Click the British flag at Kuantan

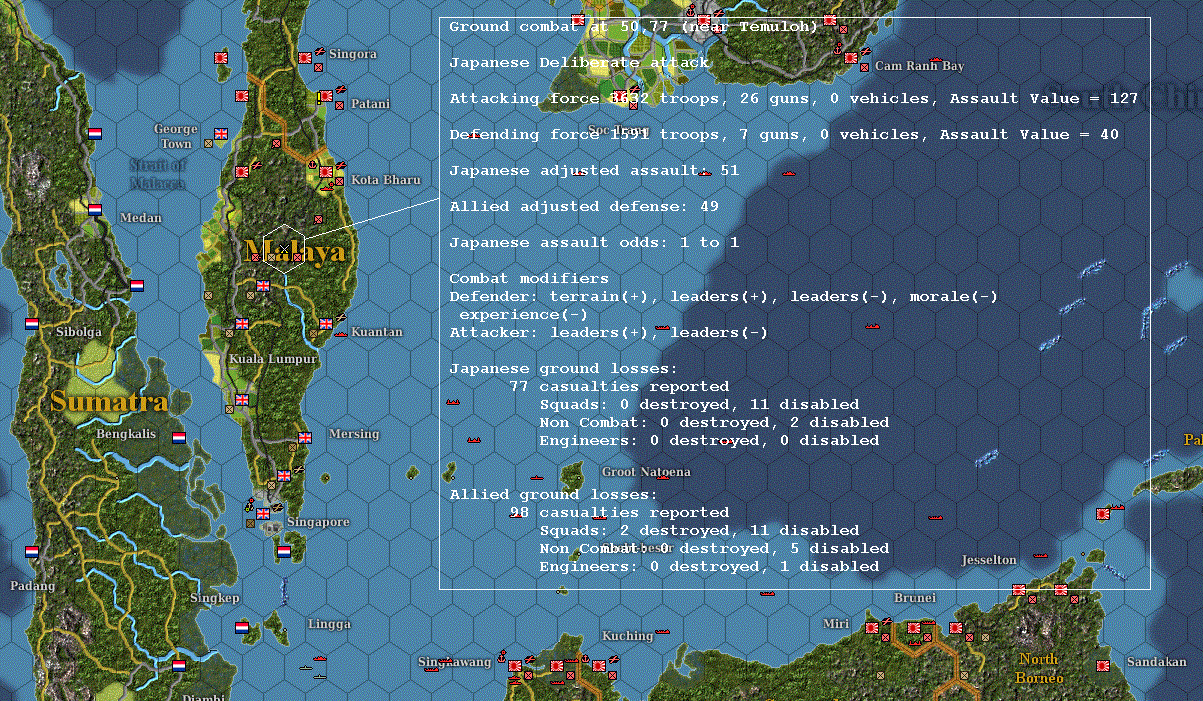[325, 324]
